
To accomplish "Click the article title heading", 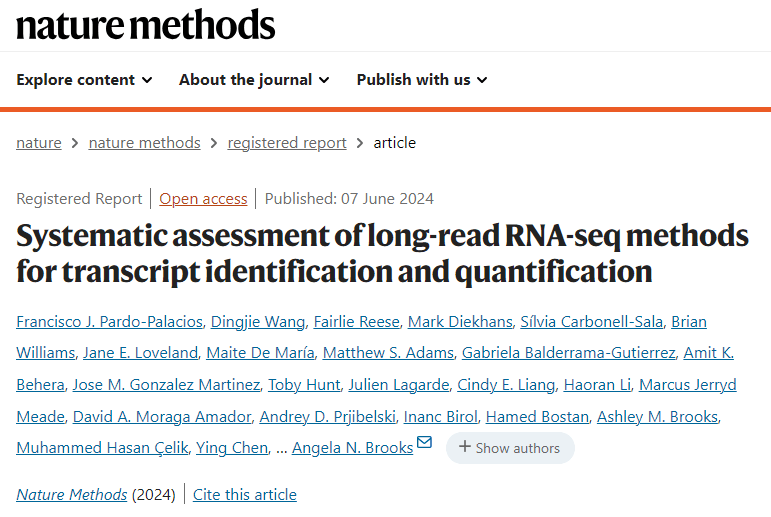I will [383, 253].
